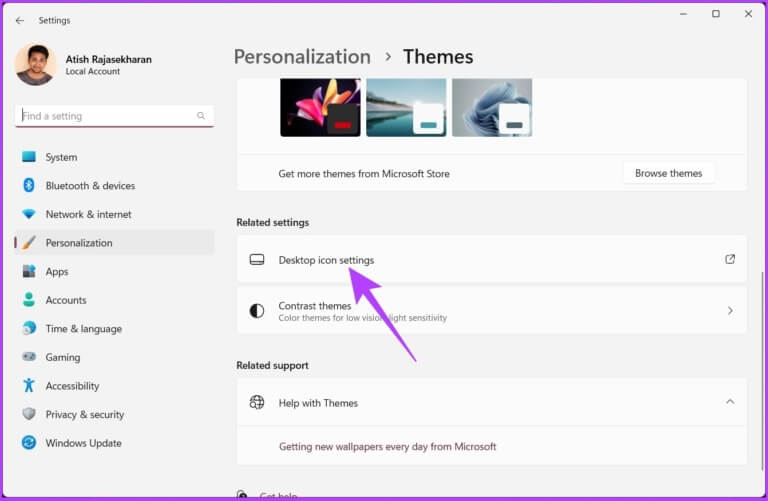Open Desktop icon settings
This screenshot has height=501, width=768.
tap(492, 260)
